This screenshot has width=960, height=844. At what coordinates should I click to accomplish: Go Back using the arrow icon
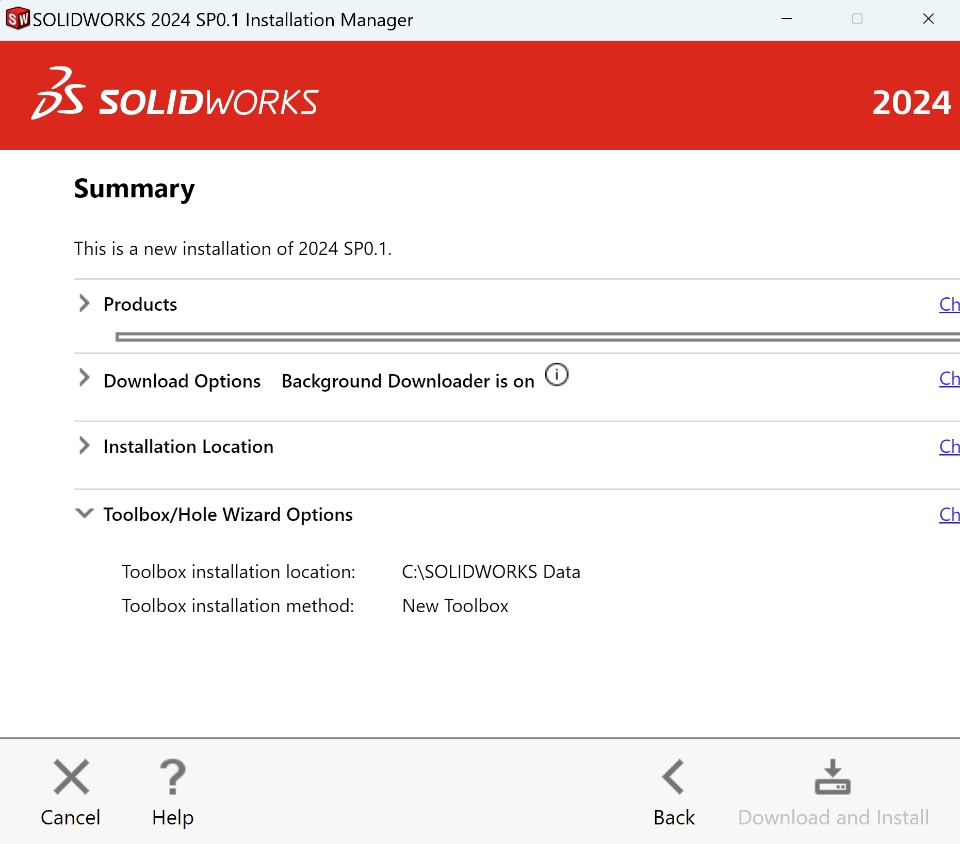[673, 777]
